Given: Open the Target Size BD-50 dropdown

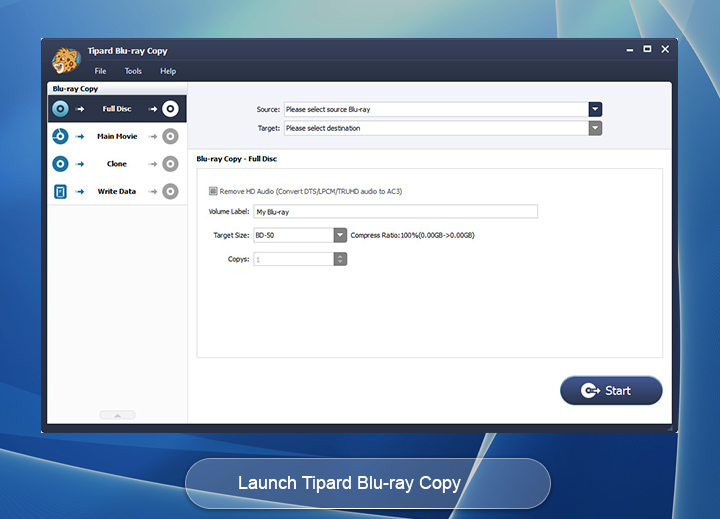Looking at the screenshot, I should tap(340, 235).
